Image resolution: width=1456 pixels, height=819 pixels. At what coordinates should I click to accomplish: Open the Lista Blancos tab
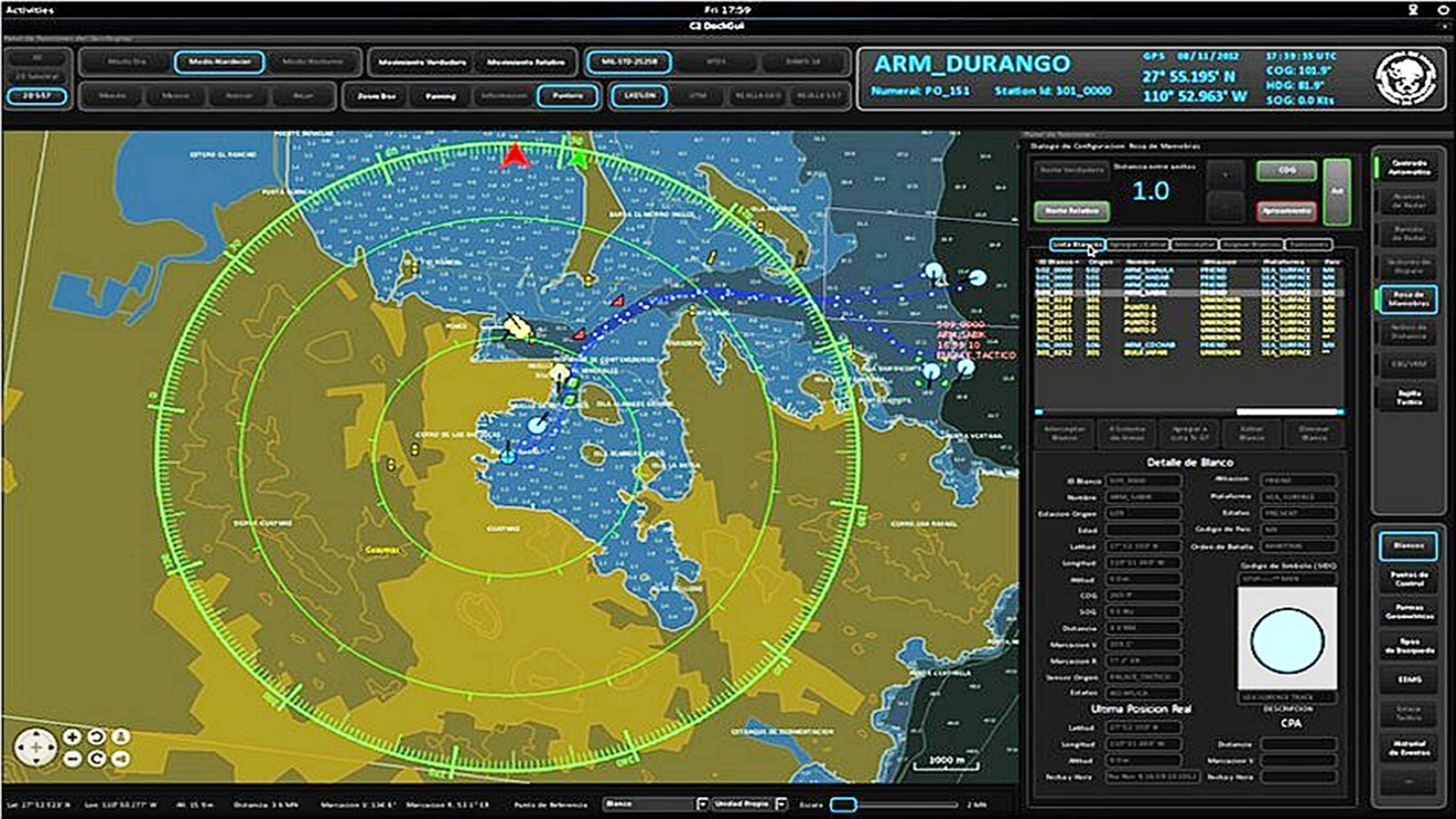pos(1078,245)
